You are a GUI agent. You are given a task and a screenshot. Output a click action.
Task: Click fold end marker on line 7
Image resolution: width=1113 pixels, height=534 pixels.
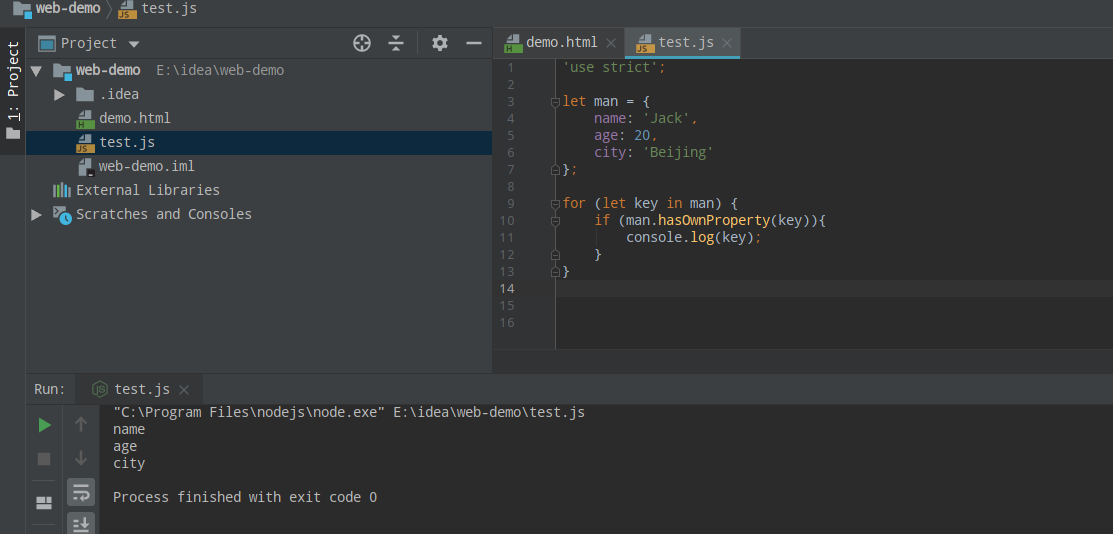[x=555, y=170]
